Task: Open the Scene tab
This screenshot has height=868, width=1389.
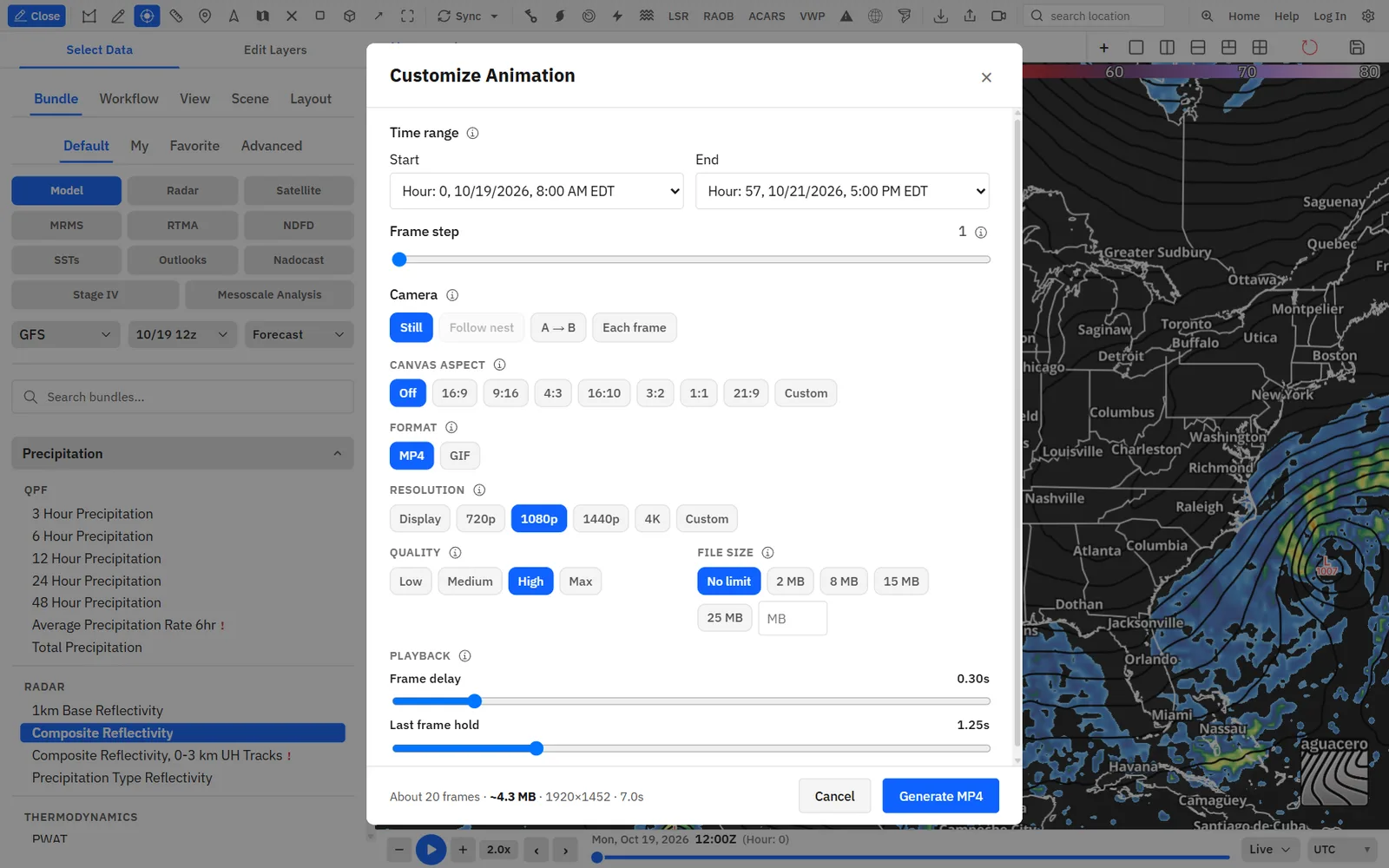Action: click(x=250, y=99)
